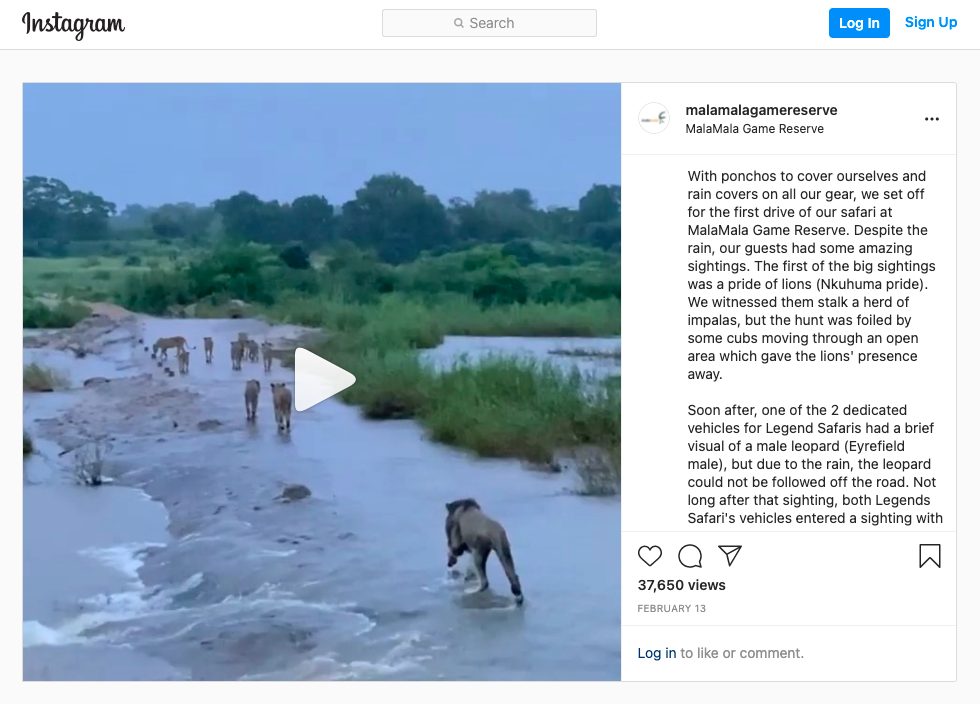The image size is (980, 704).
Task: Play the lion video
Action: [325, 380]
